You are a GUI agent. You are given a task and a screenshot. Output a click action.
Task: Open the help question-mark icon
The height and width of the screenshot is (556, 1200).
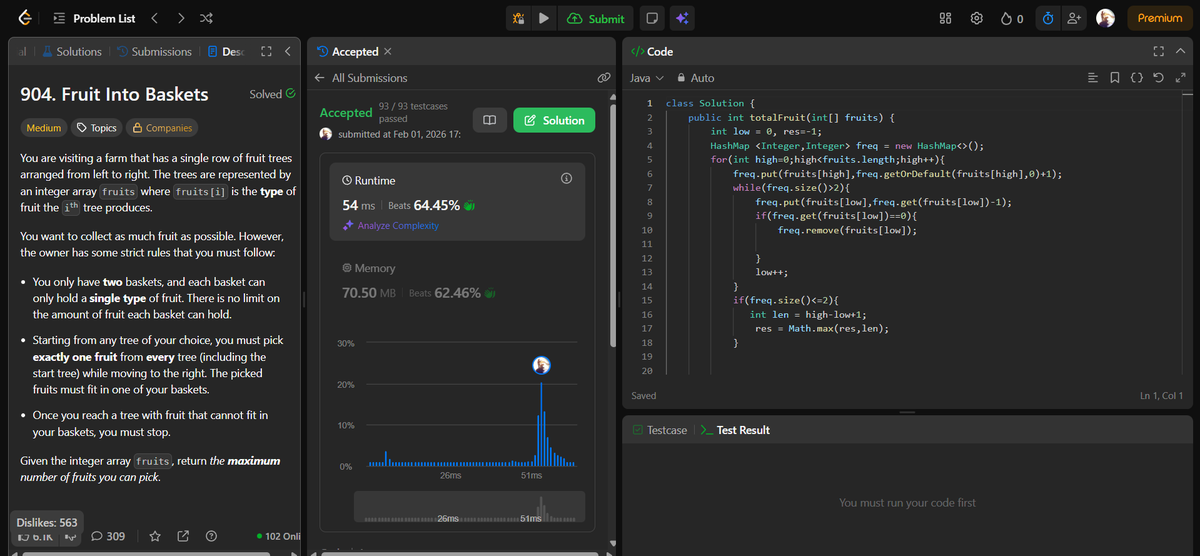[x=211, y=536]
